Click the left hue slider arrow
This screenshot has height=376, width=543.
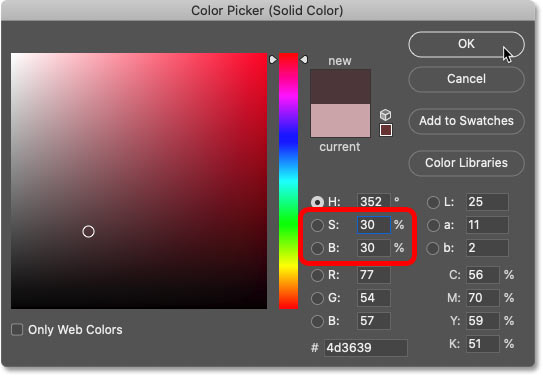pos(273,60)
